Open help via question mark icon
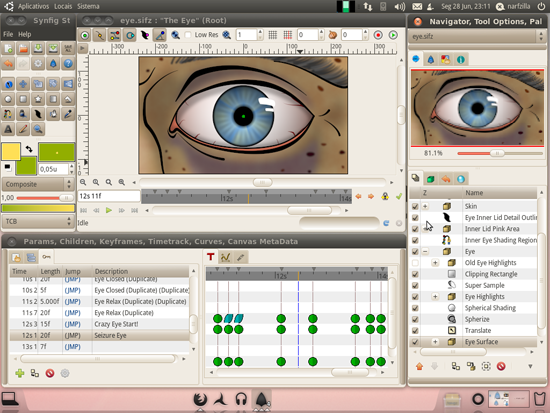The image size is (550, 413). [68, 64]
